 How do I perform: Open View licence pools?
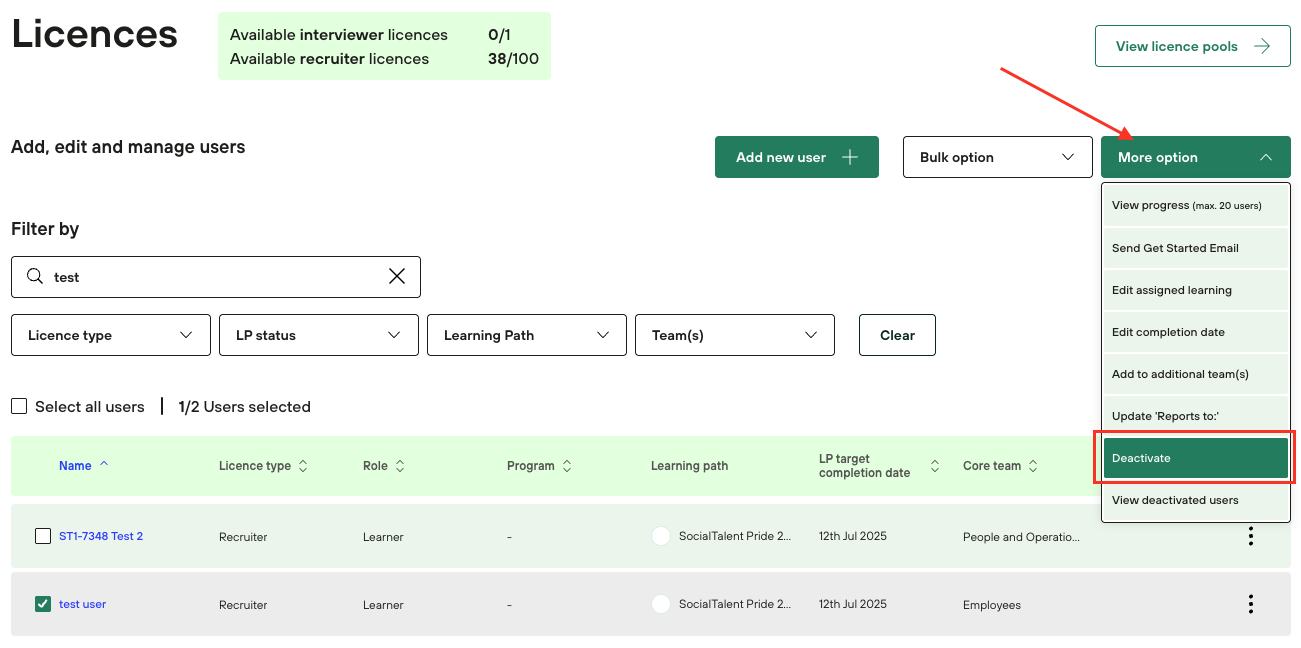point(1192,46)
